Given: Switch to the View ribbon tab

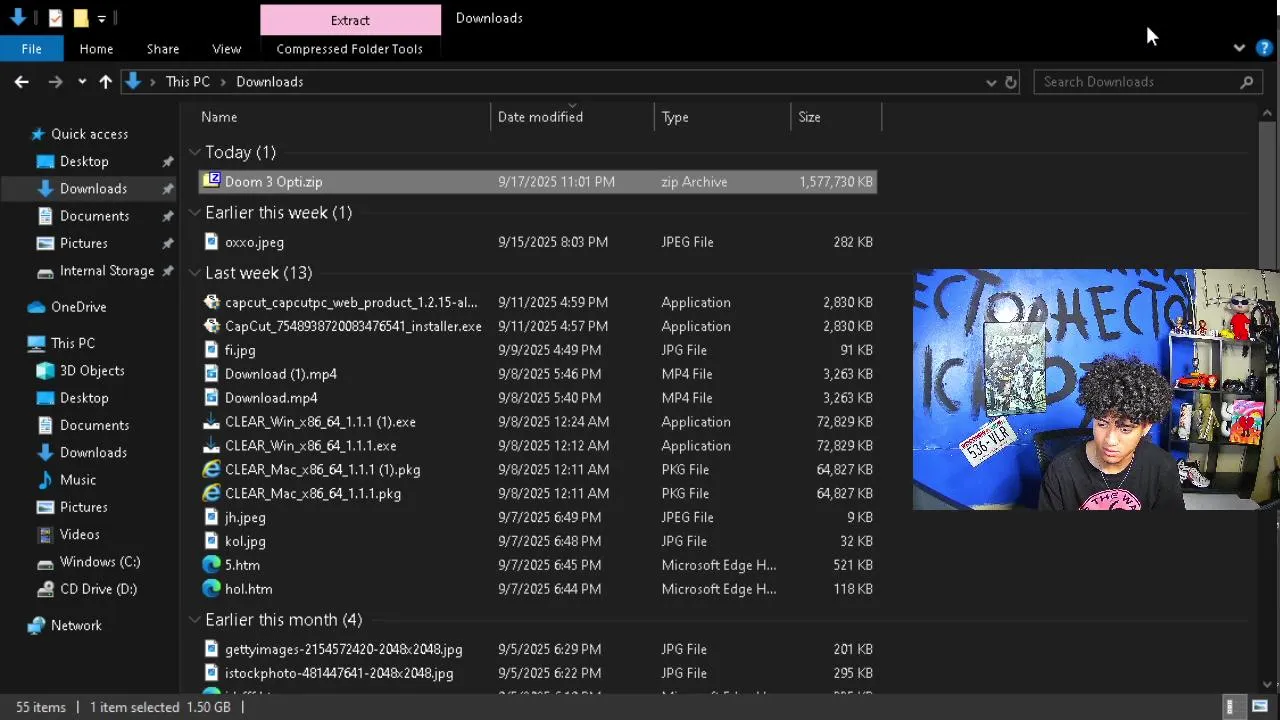Looking at the screenshot, I should (x=227, y=48).
